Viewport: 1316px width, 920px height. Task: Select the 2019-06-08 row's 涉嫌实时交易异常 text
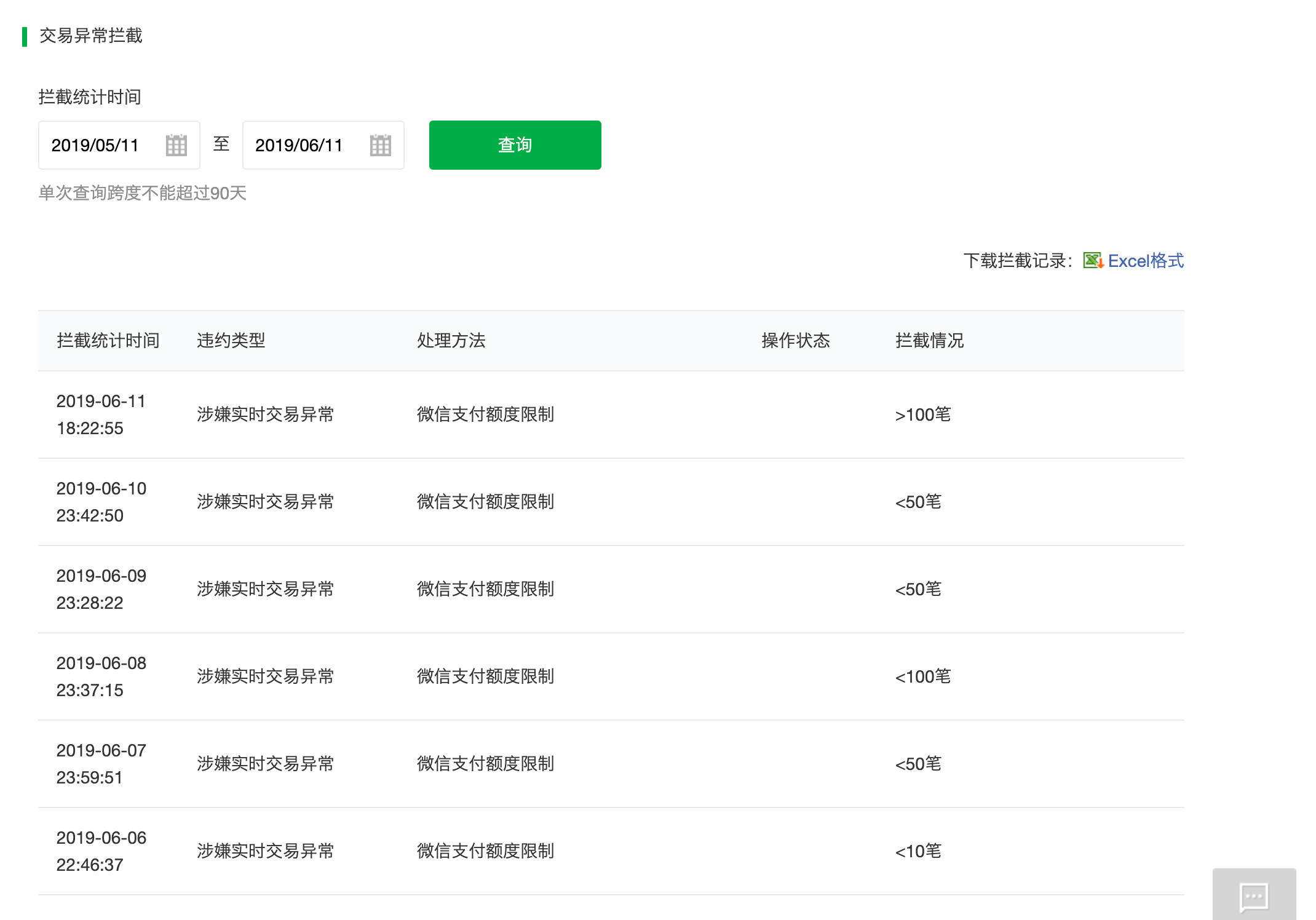[x=266, y=676]
